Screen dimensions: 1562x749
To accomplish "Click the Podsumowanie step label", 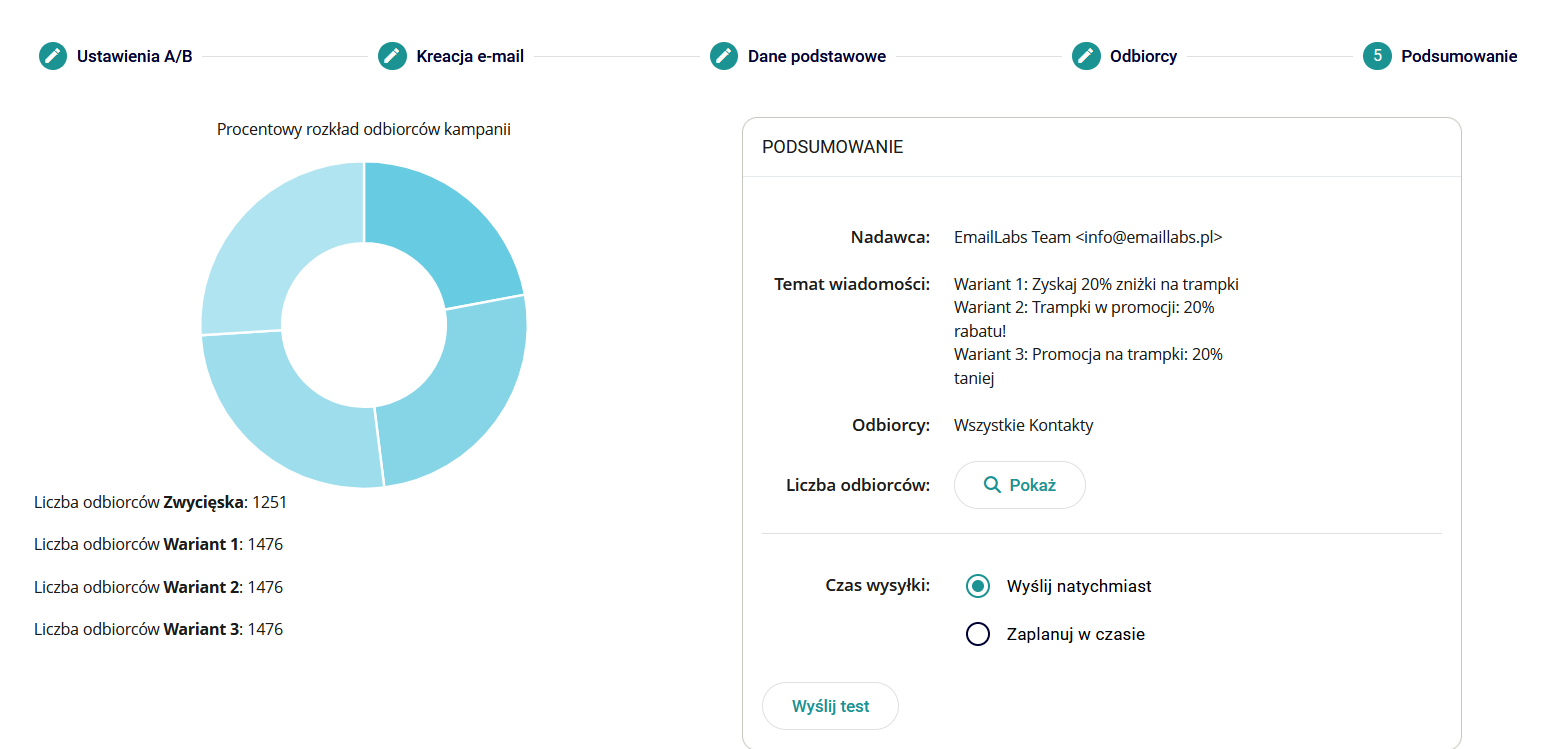I will [x=1458, y=56].
